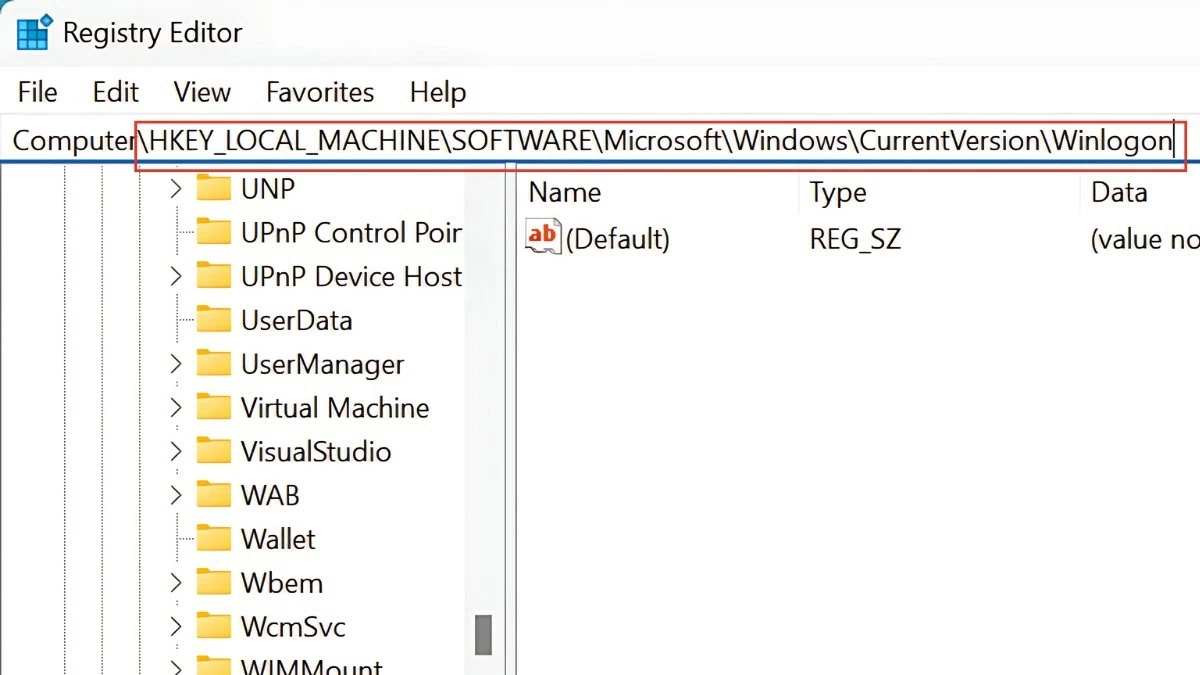Screen dimensions: 1200x675
Task: Click the WcmSvc folder icon
Action: point(215,626)
